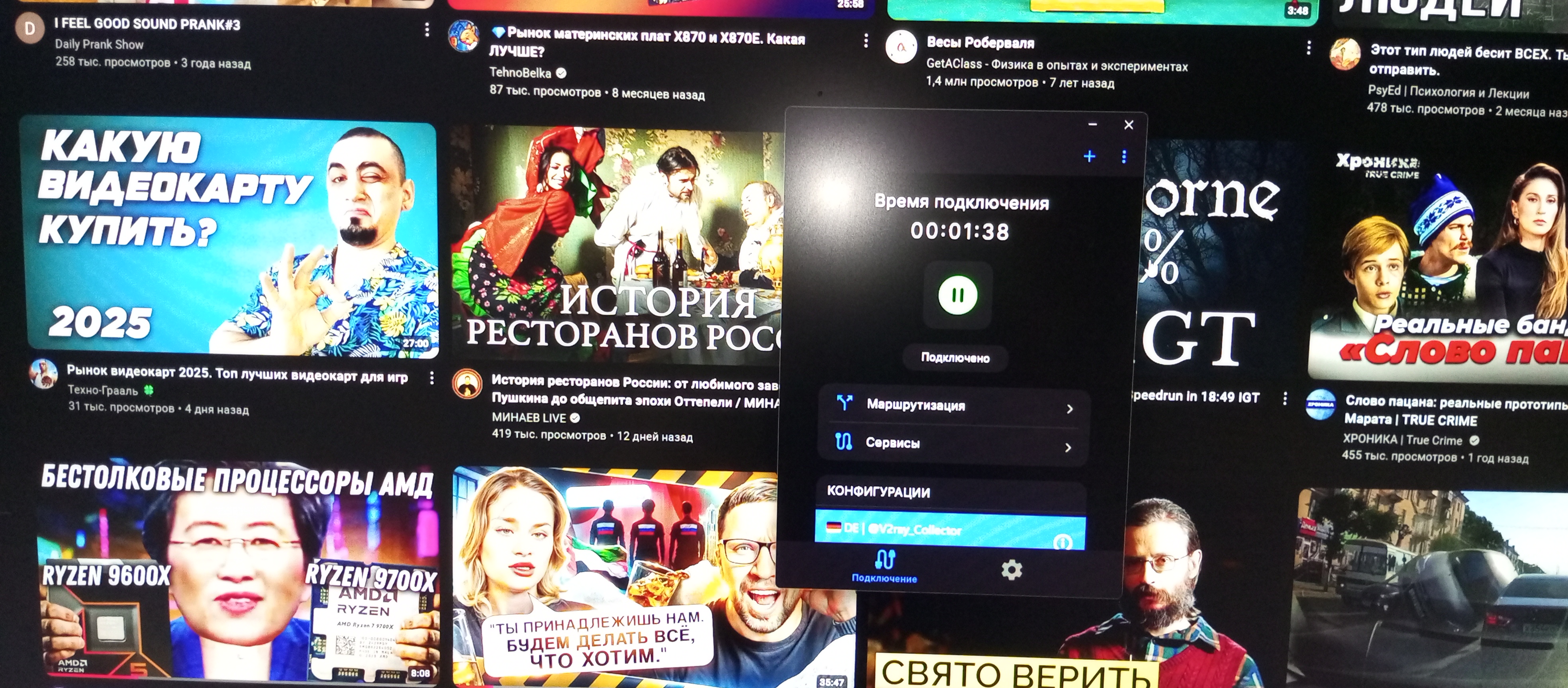
Task: Click 258 тыс. просмотров • 3 года назад
Action: point(153,62)
